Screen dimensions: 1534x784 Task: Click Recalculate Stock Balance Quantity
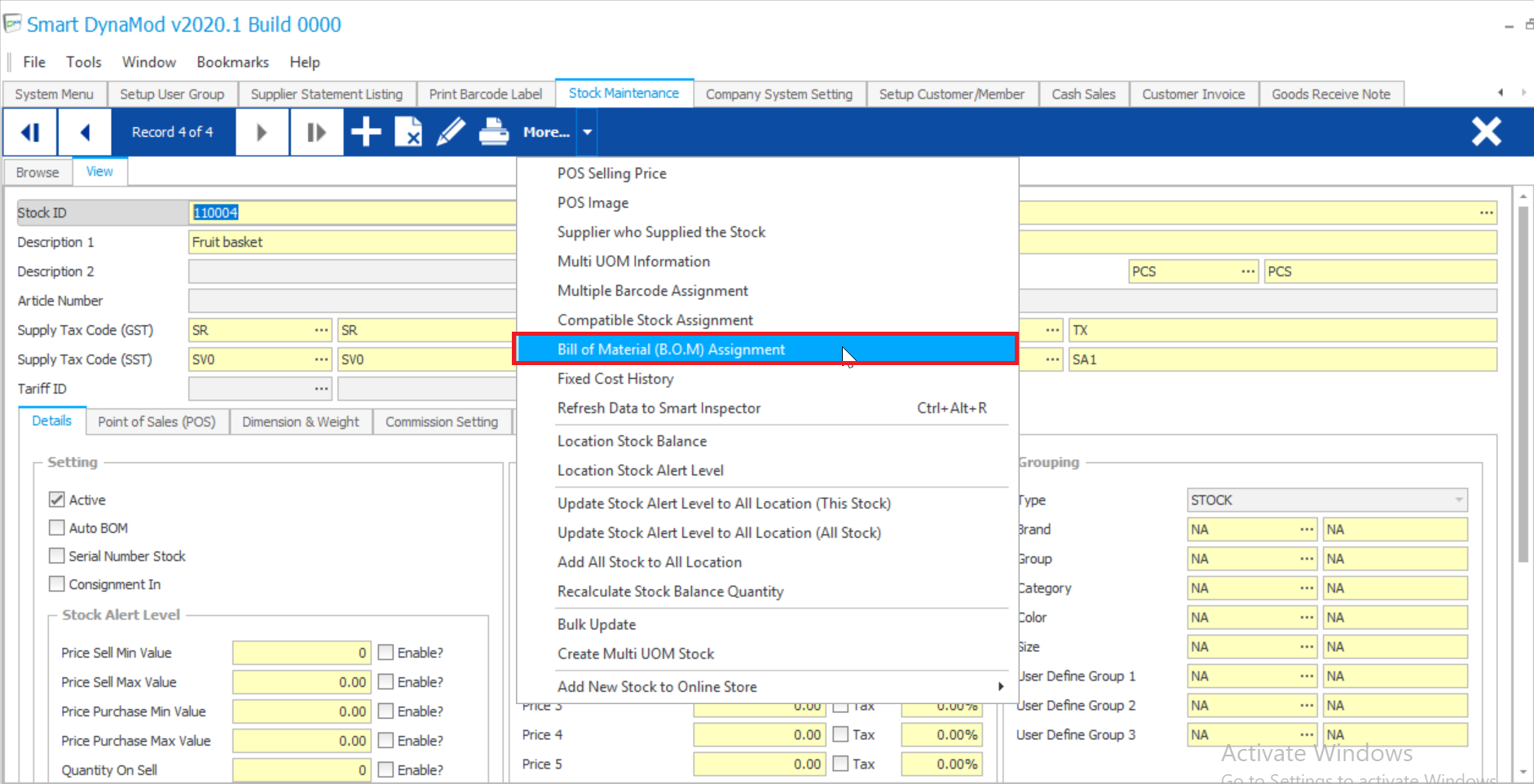click(766, 592)
